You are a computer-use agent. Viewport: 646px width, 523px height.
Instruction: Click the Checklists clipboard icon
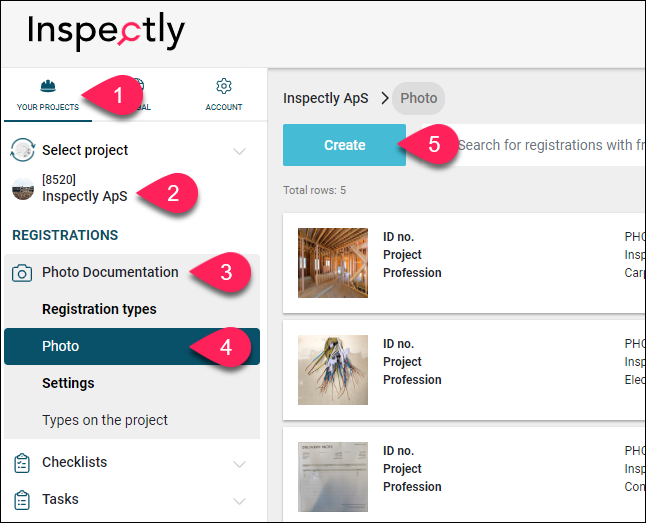pos(22,463)
